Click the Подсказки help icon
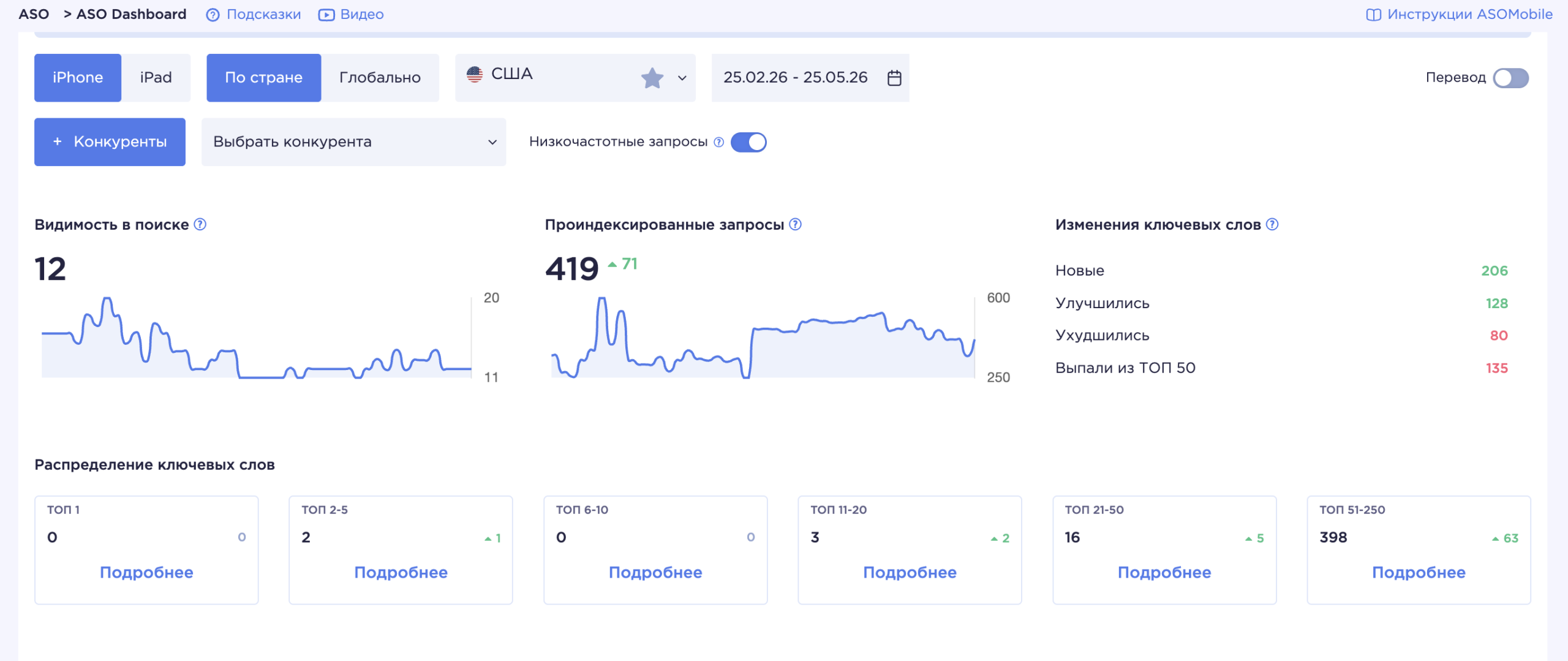 213,15
